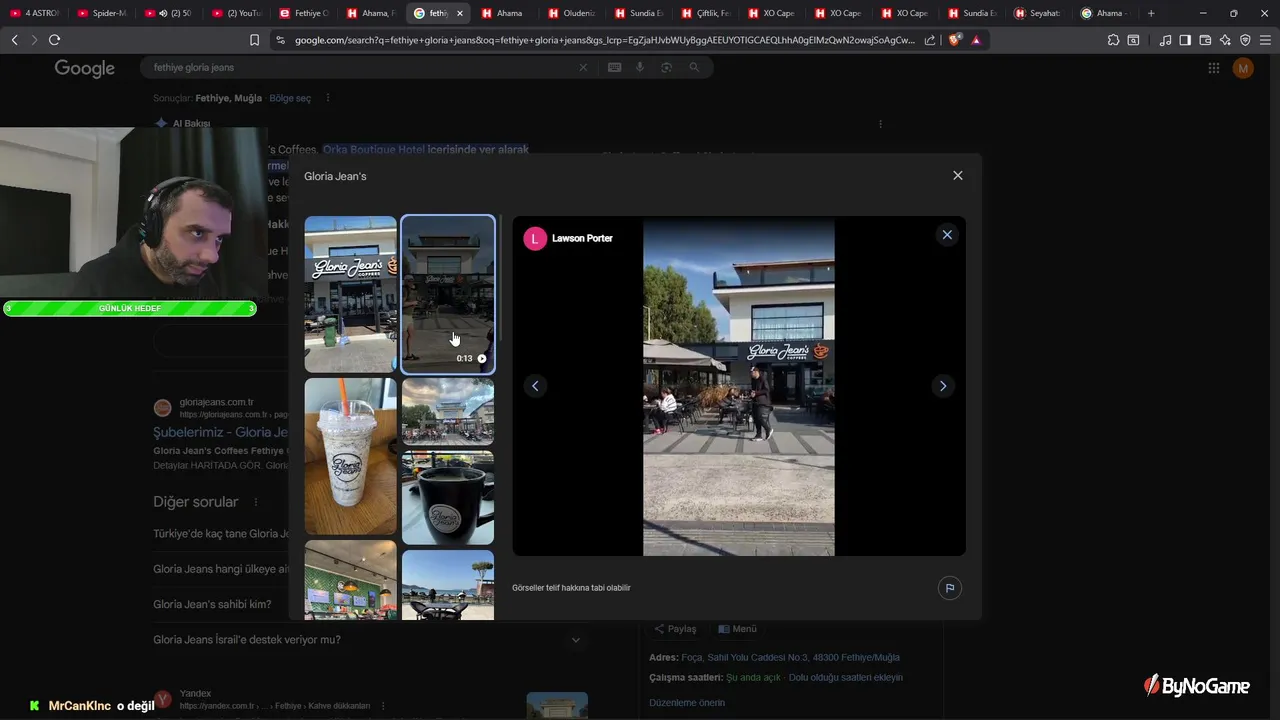Open Leo AI sparkle icon
This screenshot has width=1280, height=720.
point(1225,40)
